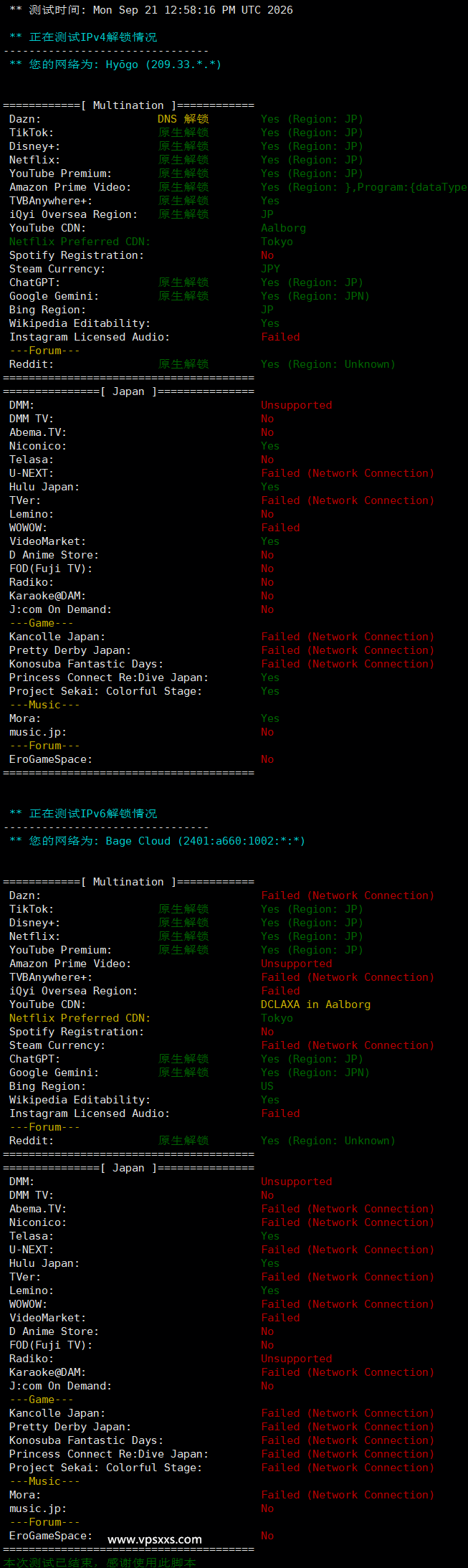Click the malformed result "Yes (Region: },Program:{dataType"
The image size is (468, 1568).
point(364,187)
